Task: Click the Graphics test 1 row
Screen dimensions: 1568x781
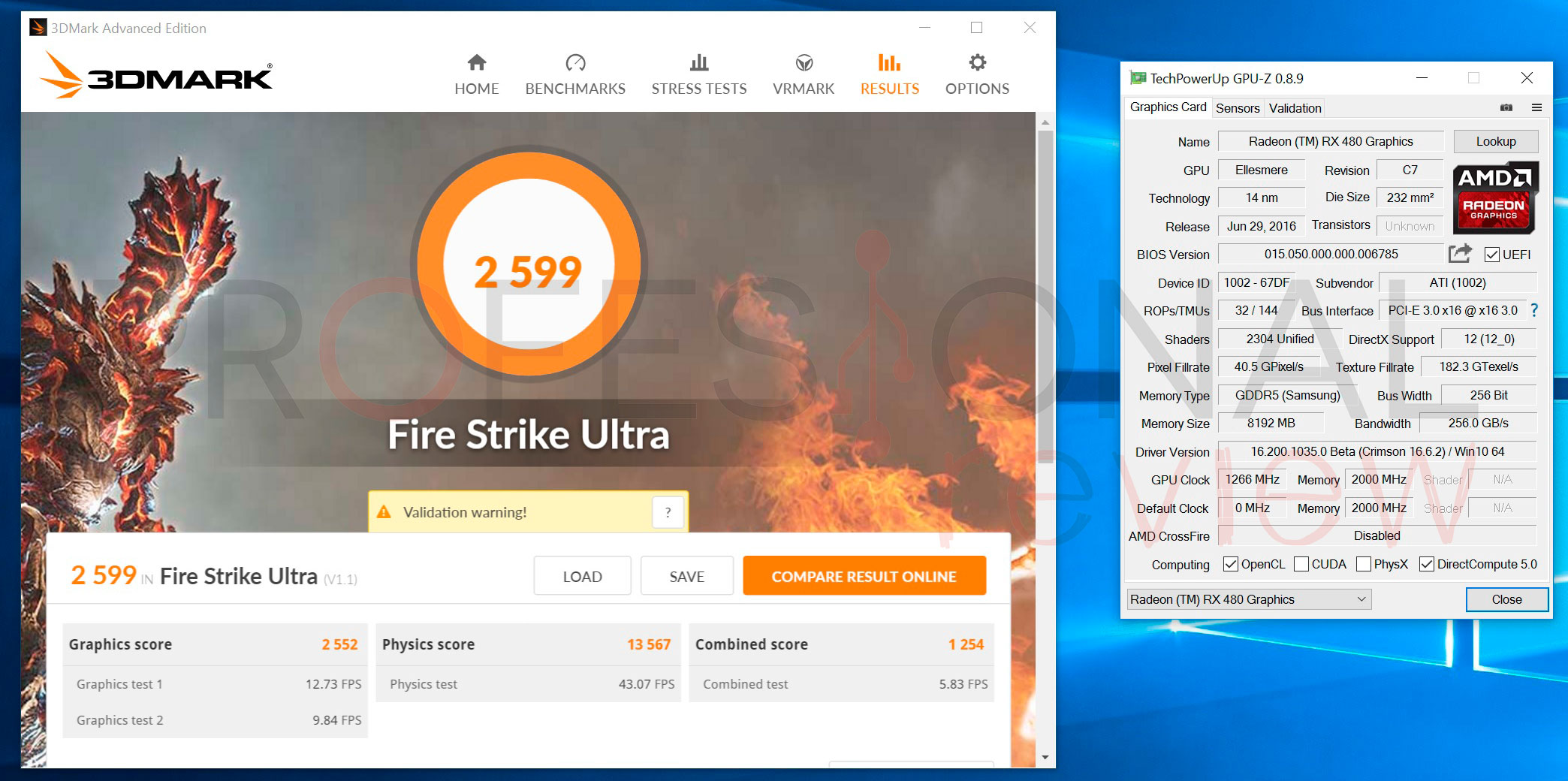Action: (x=216, y=684)
